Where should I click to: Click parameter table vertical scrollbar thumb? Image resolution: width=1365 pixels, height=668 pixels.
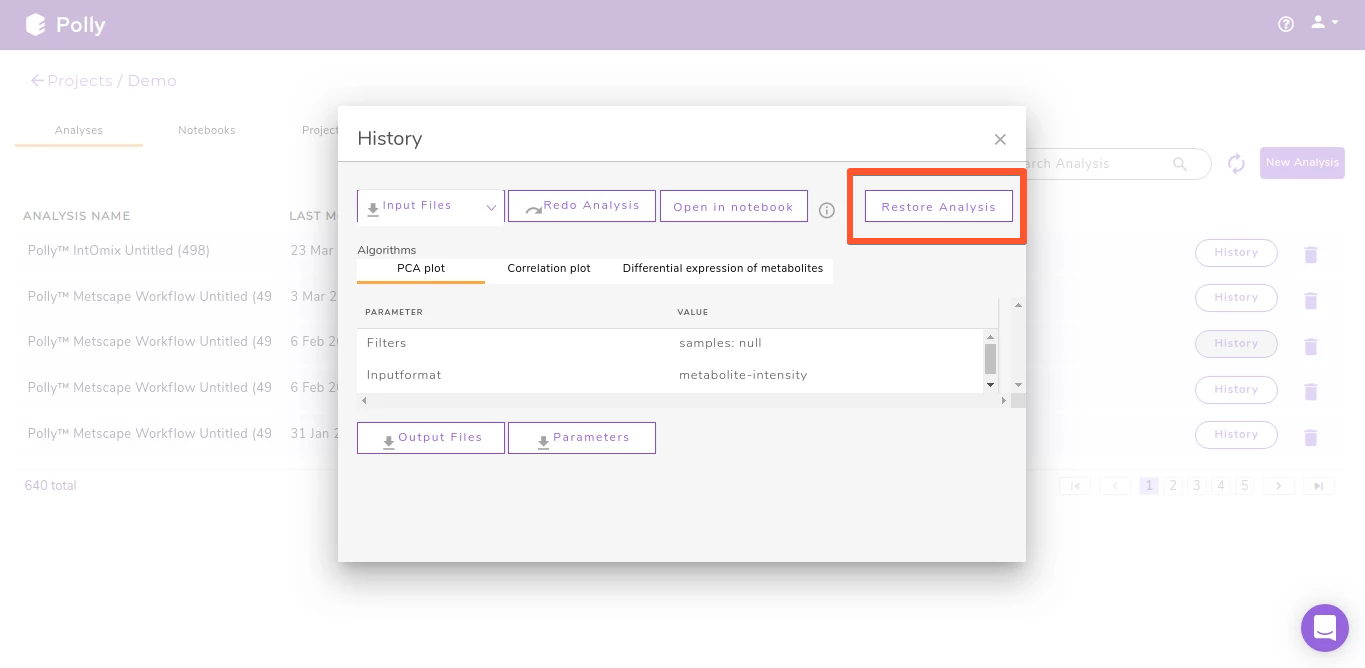(991, 359)
